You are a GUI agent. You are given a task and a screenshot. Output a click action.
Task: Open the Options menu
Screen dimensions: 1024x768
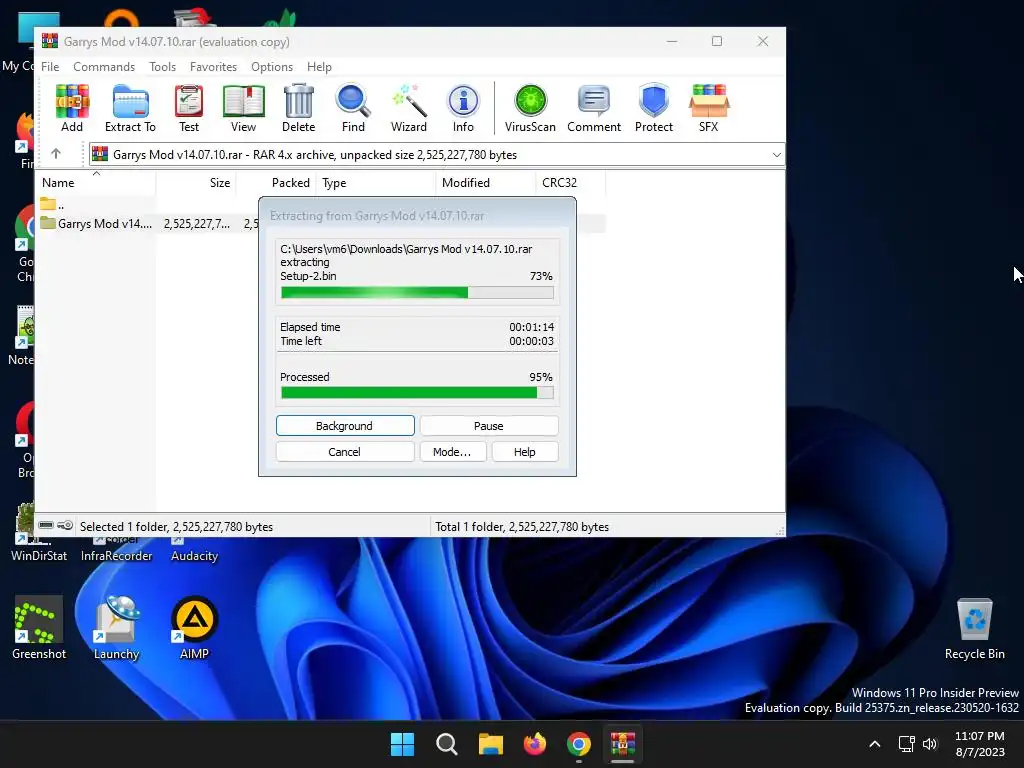pyautogui.click(x=272, y=67)
